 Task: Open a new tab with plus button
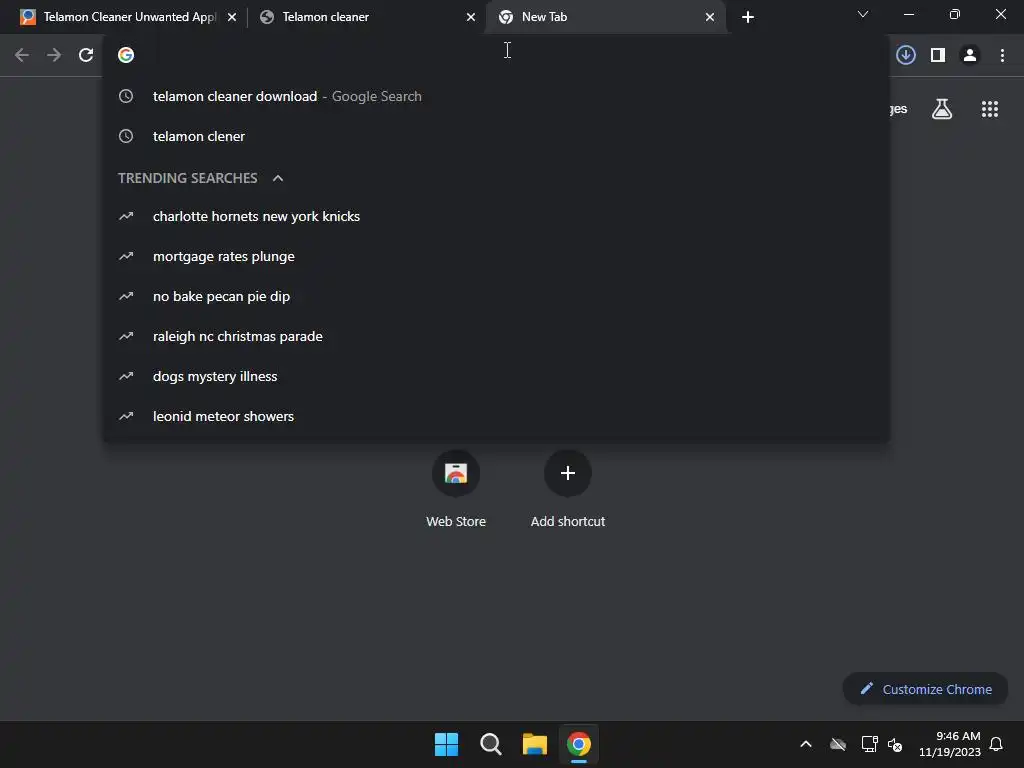pyautogui.click(x=748, y=17)
